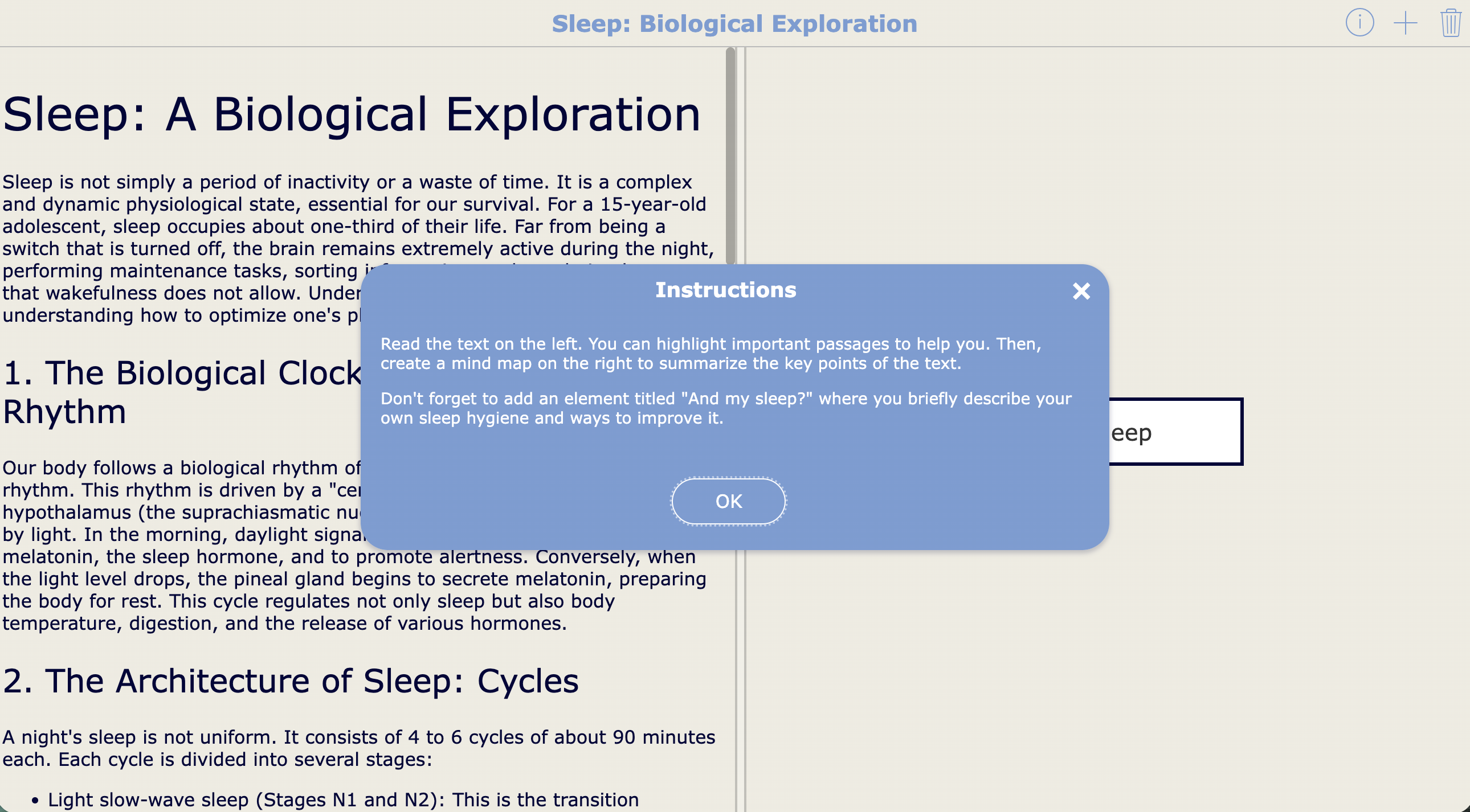The image size is (1470, 812).
Task: Confirm the instructions with OK button
Action: (x=729, y=501)
